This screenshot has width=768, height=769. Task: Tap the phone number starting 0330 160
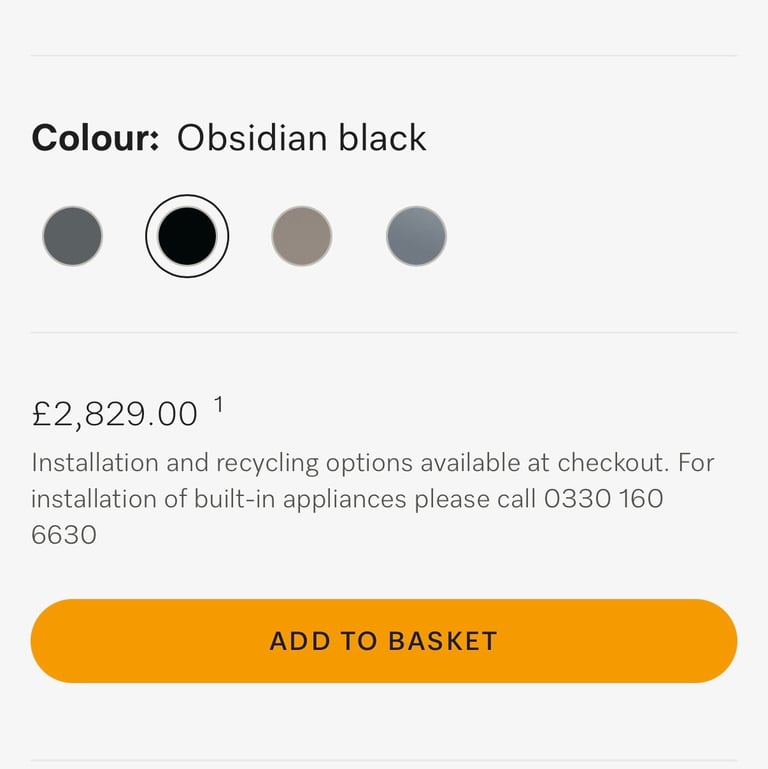coord(603,499)
